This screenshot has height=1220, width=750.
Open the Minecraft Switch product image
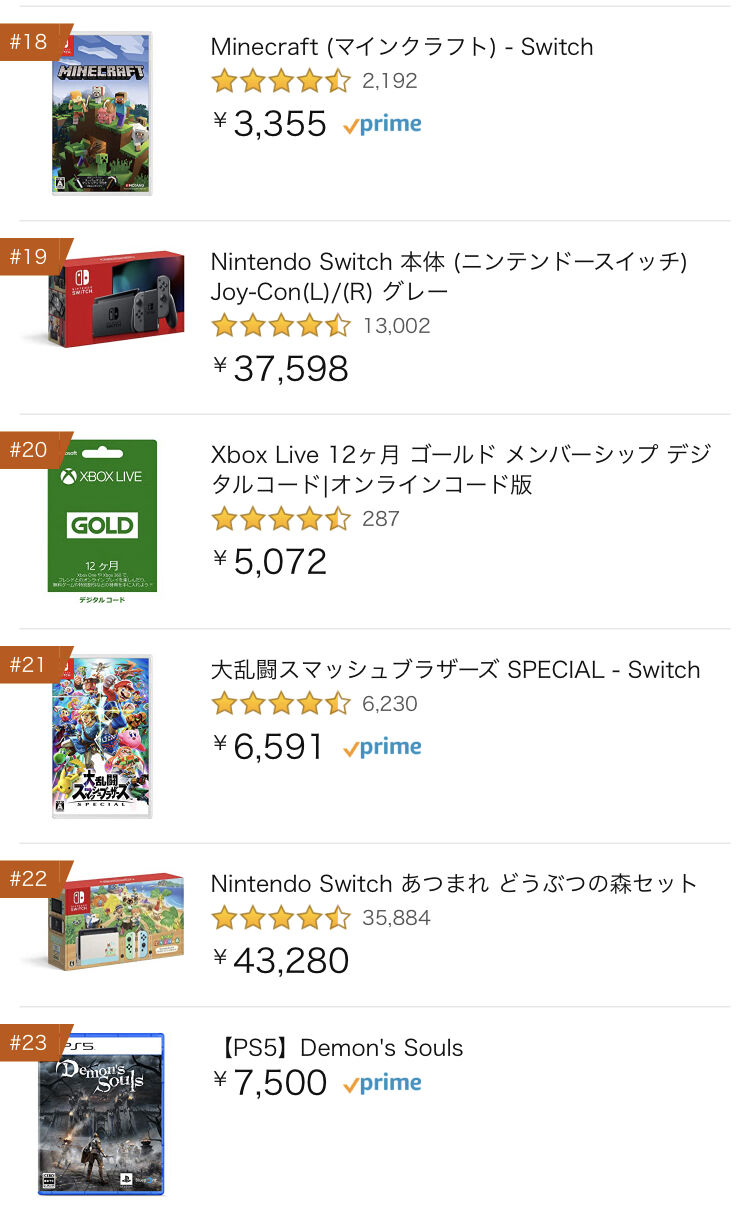tap(102, 113)
